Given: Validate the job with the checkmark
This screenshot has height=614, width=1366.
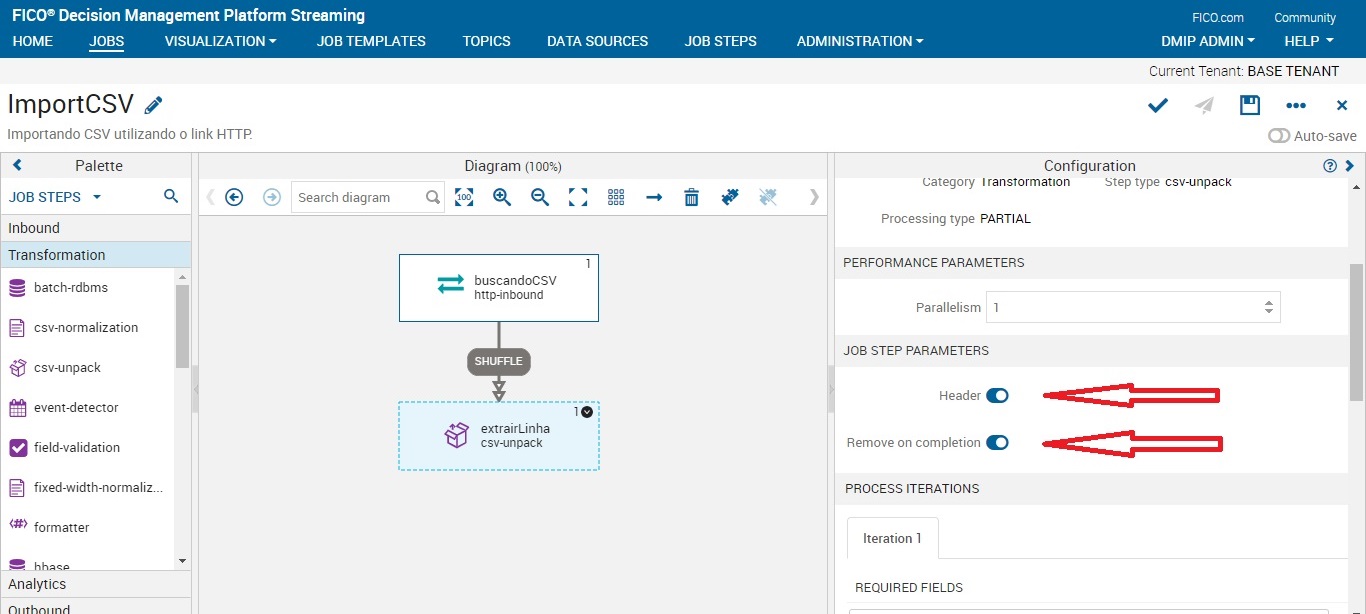Looking at the screenshot, I should tap(1157, 104).
